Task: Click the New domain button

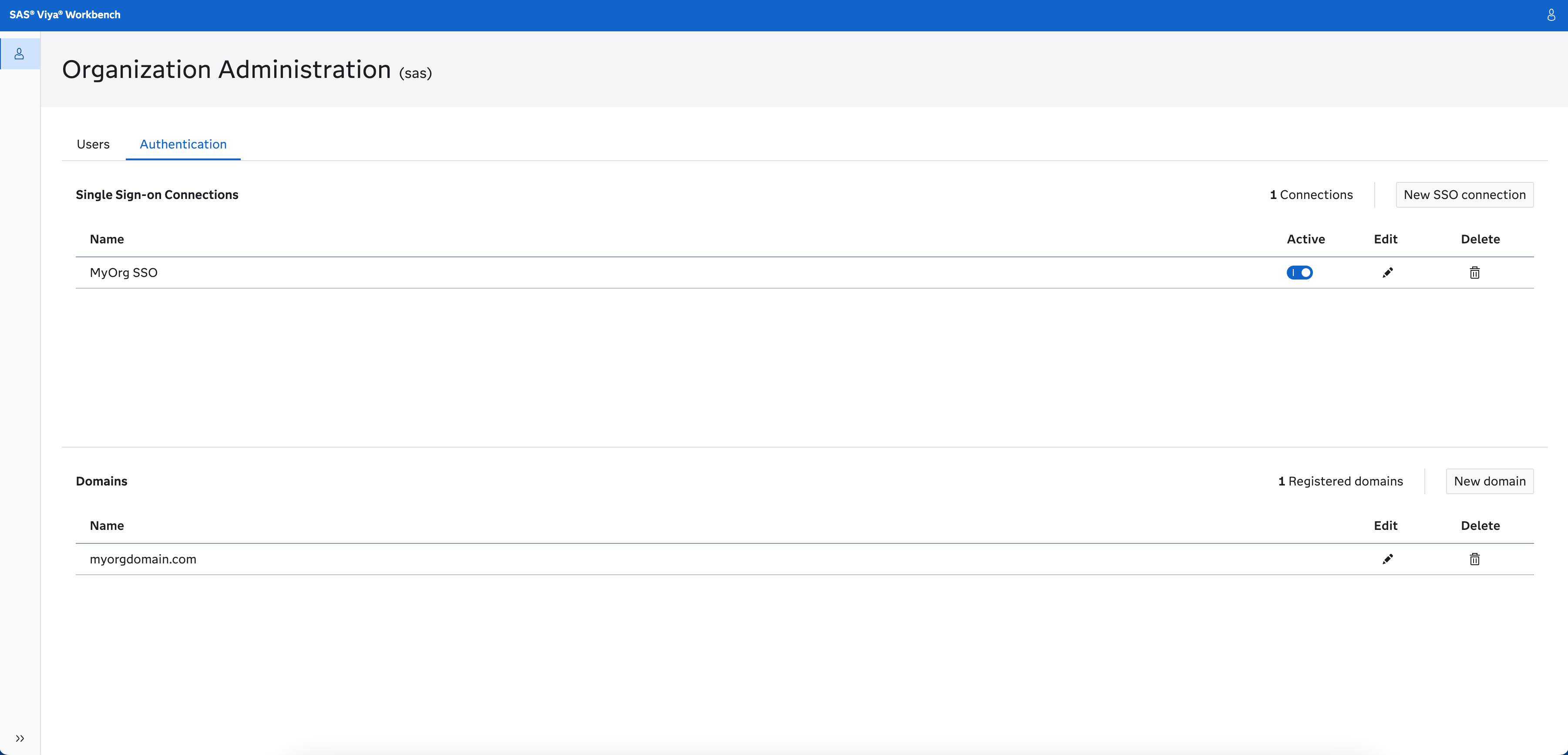Action: click(x=1490, y=481)
